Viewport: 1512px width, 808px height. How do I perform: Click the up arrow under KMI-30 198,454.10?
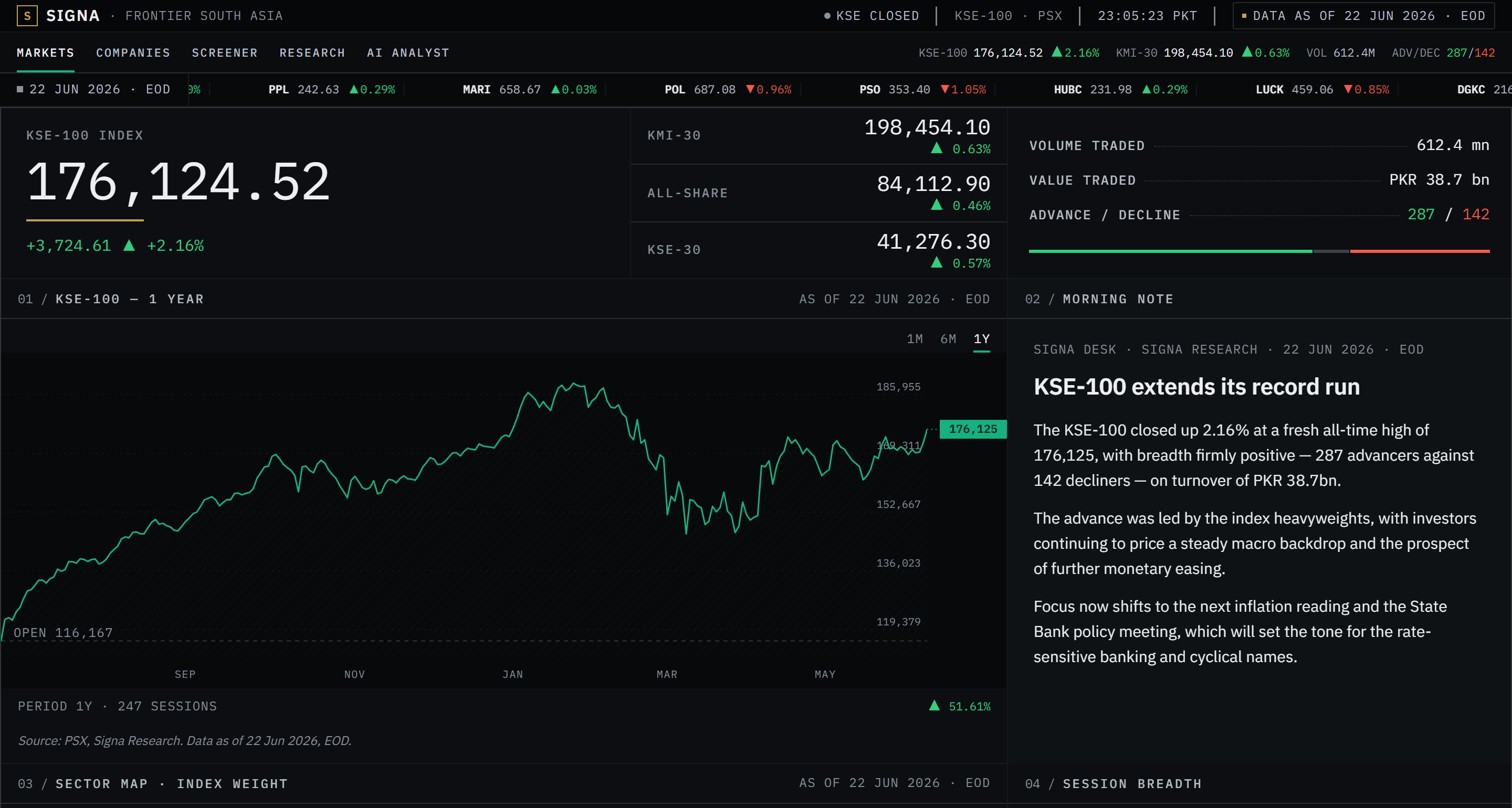[x=937, y=148]
